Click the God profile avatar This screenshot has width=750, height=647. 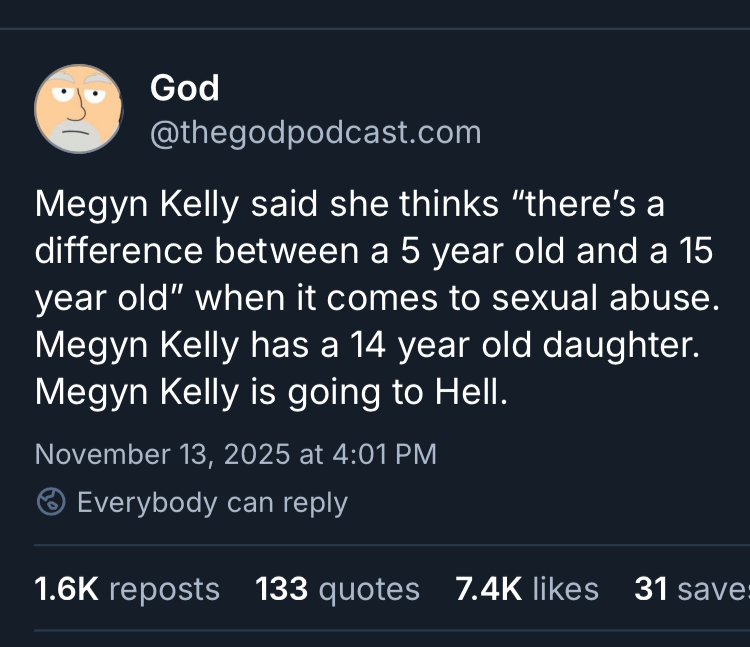click(x=78, y=109)
